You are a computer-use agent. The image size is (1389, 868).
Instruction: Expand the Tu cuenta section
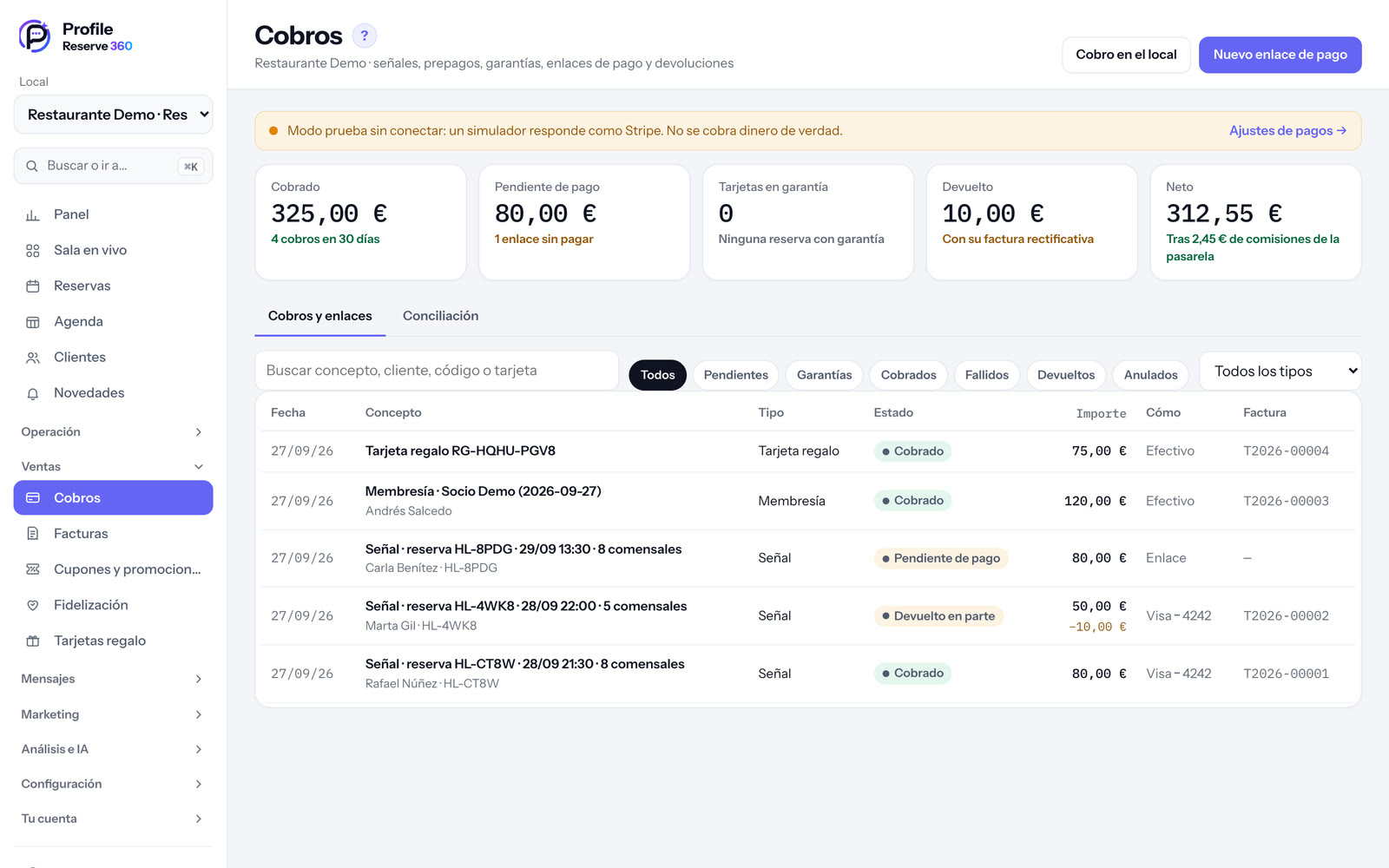tap(113, 819)
